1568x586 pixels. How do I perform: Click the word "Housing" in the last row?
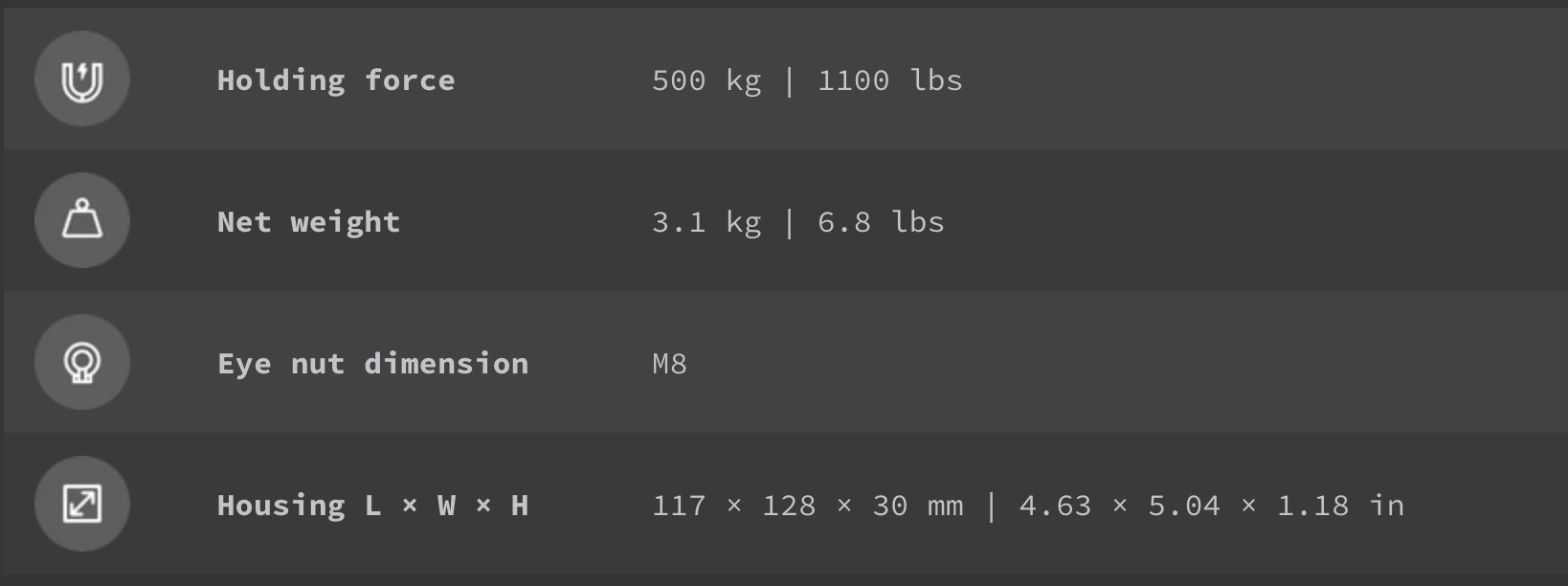pos(280,506)
